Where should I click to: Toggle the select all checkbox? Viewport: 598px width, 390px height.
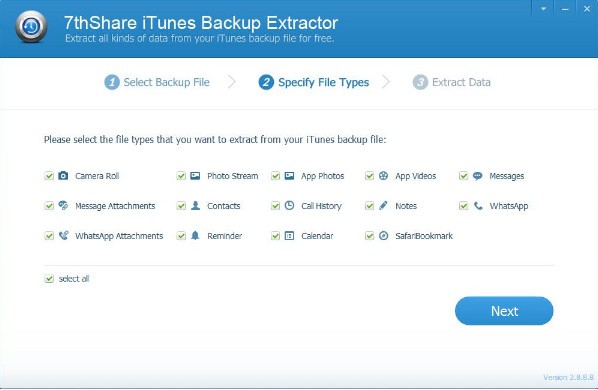point(49,279)
